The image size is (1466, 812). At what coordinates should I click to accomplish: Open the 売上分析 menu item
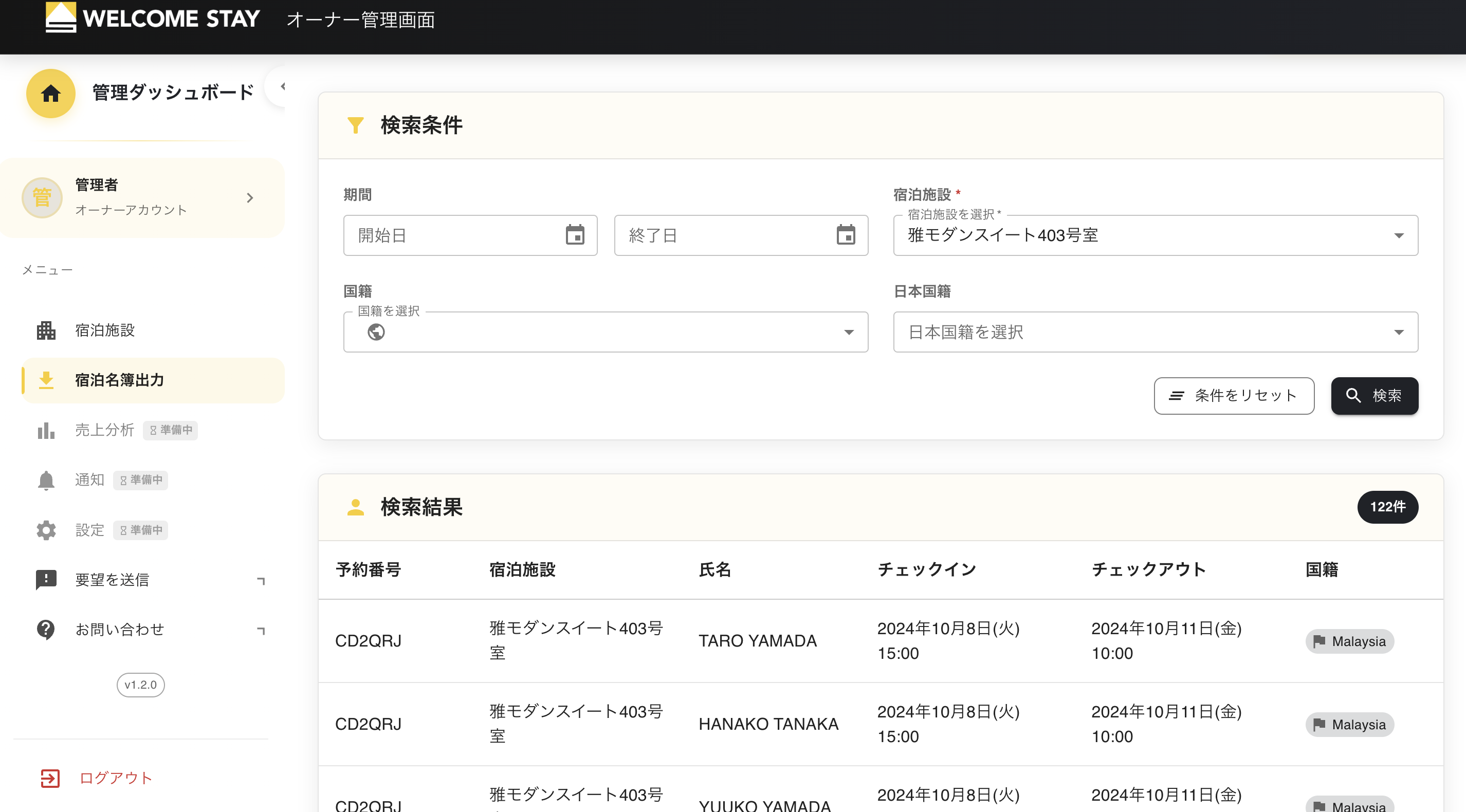pos(105,430)
